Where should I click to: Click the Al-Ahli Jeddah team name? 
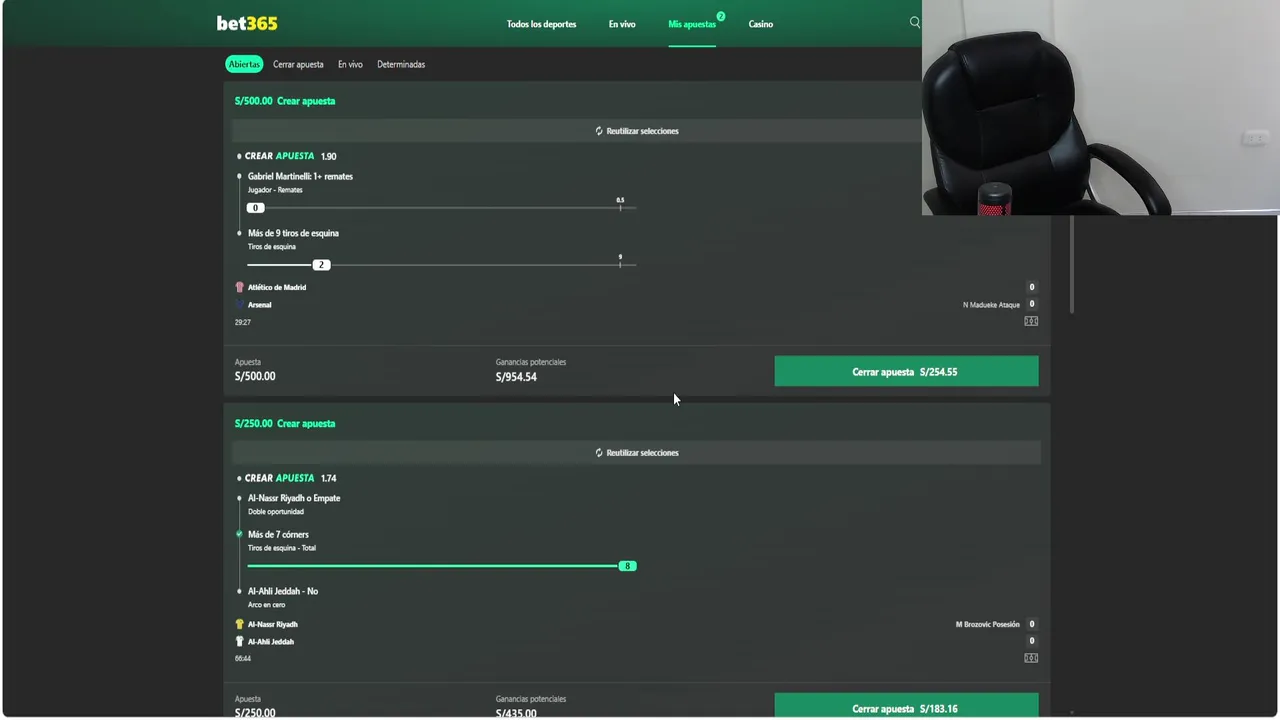271,641
